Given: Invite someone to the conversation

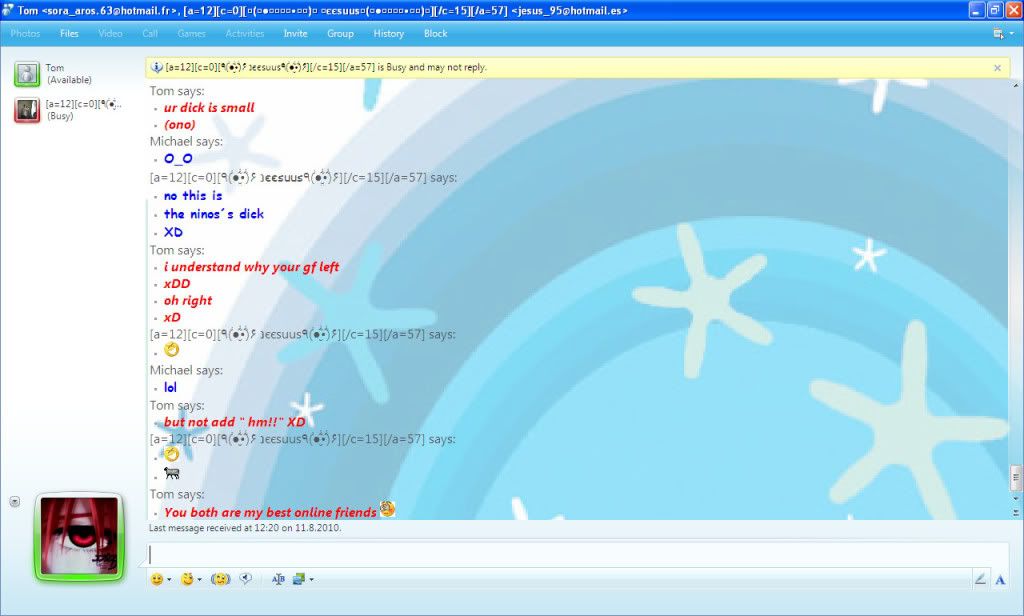Looking at the screenshot, I should point(295,33).
